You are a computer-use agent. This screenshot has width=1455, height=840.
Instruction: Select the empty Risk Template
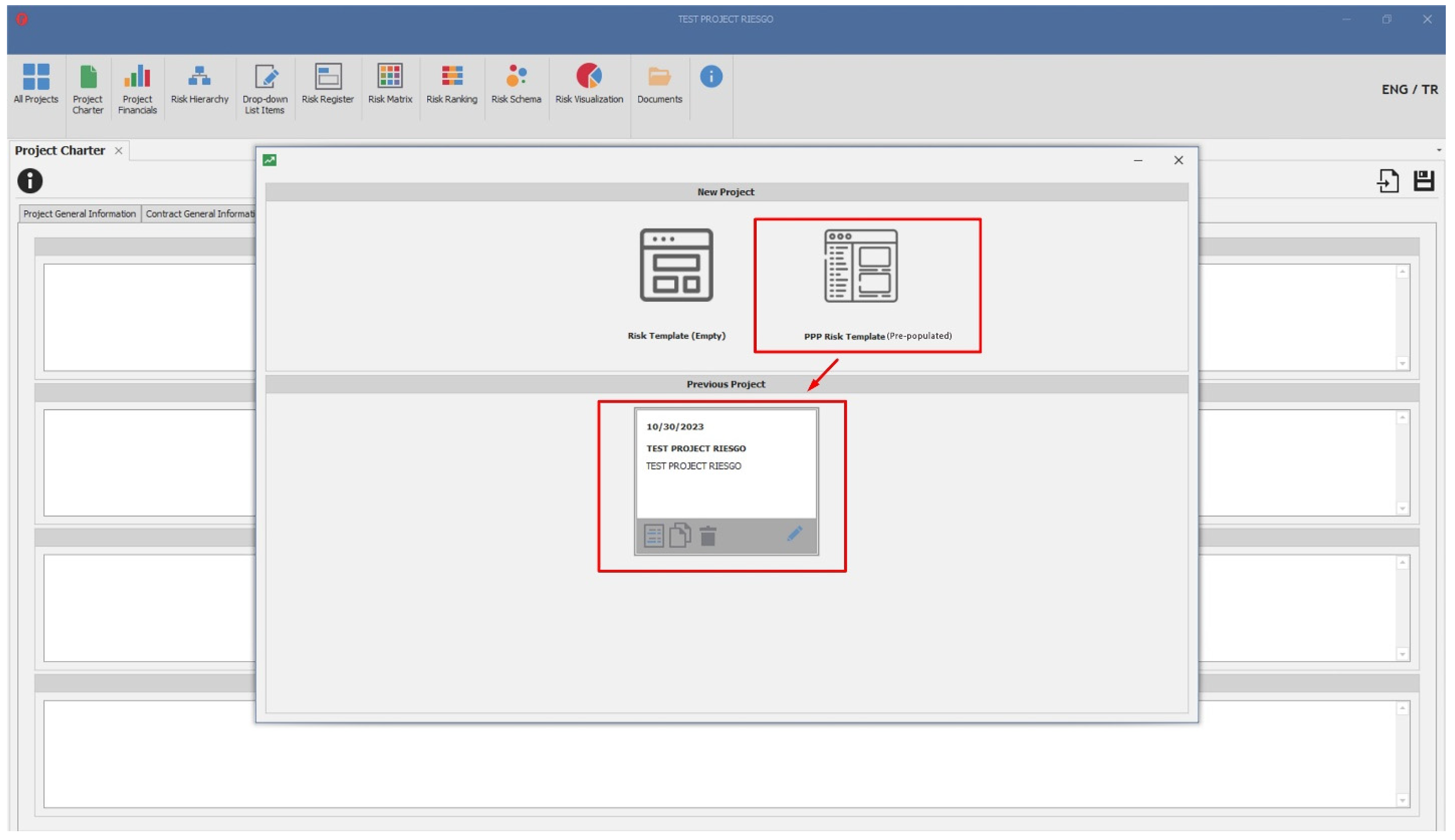[x=676, y=283]
